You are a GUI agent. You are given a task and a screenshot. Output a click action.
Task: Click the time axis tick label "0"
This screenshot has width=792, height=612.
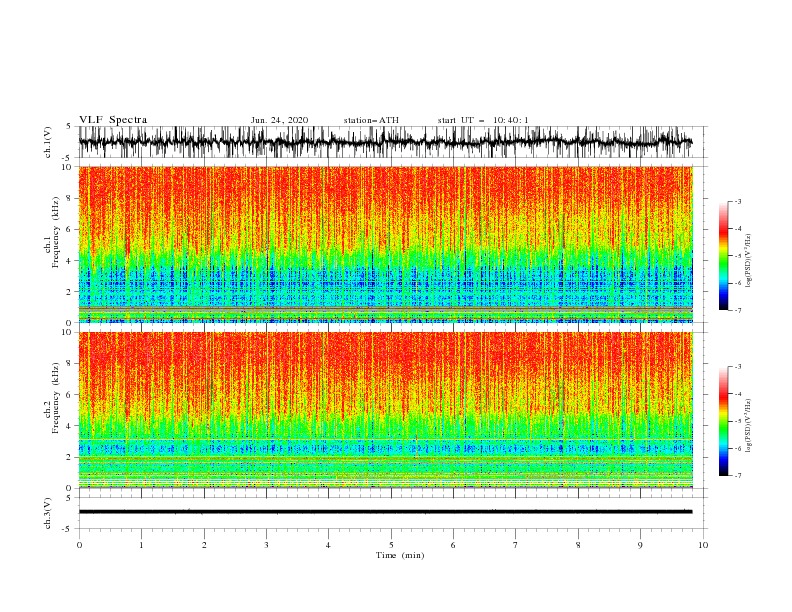click(79, 545)
